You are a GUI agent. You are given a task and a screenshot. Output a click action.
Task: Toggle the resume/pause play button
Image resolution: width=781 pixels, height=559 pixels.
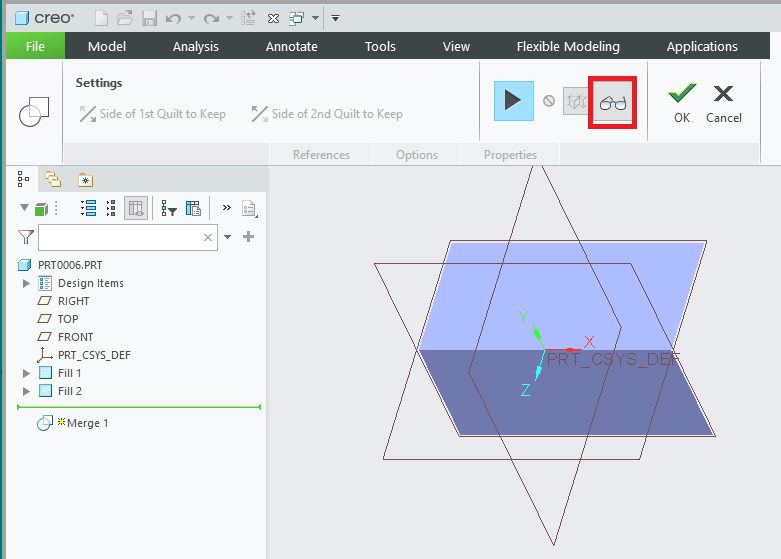[x=513, y=101]
